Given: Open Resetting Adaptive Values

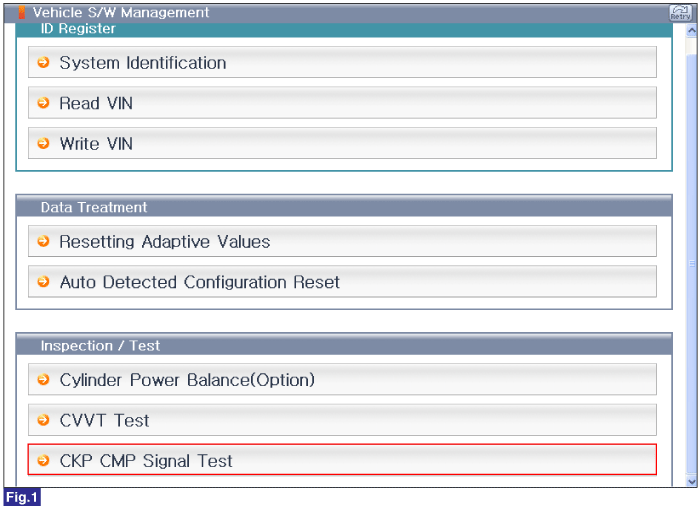Looking at the screenshot, I should (x=342, y=241).
